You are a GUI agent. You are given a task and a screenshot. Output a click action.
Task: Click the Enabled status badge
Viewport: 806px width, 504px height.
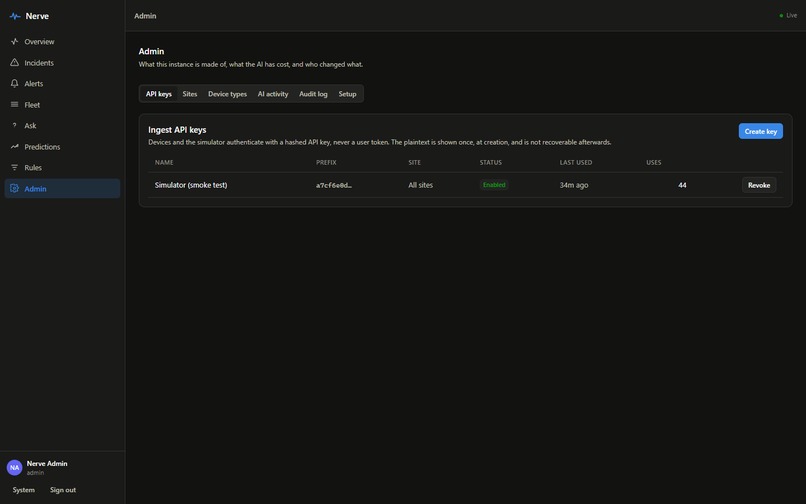click(494, 185)
